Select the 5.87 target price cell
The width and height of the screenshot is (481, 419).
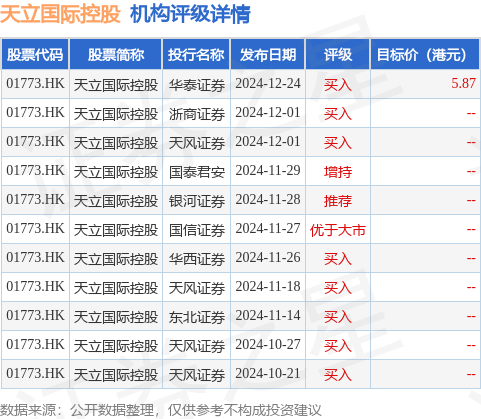[x=463, y=83]
